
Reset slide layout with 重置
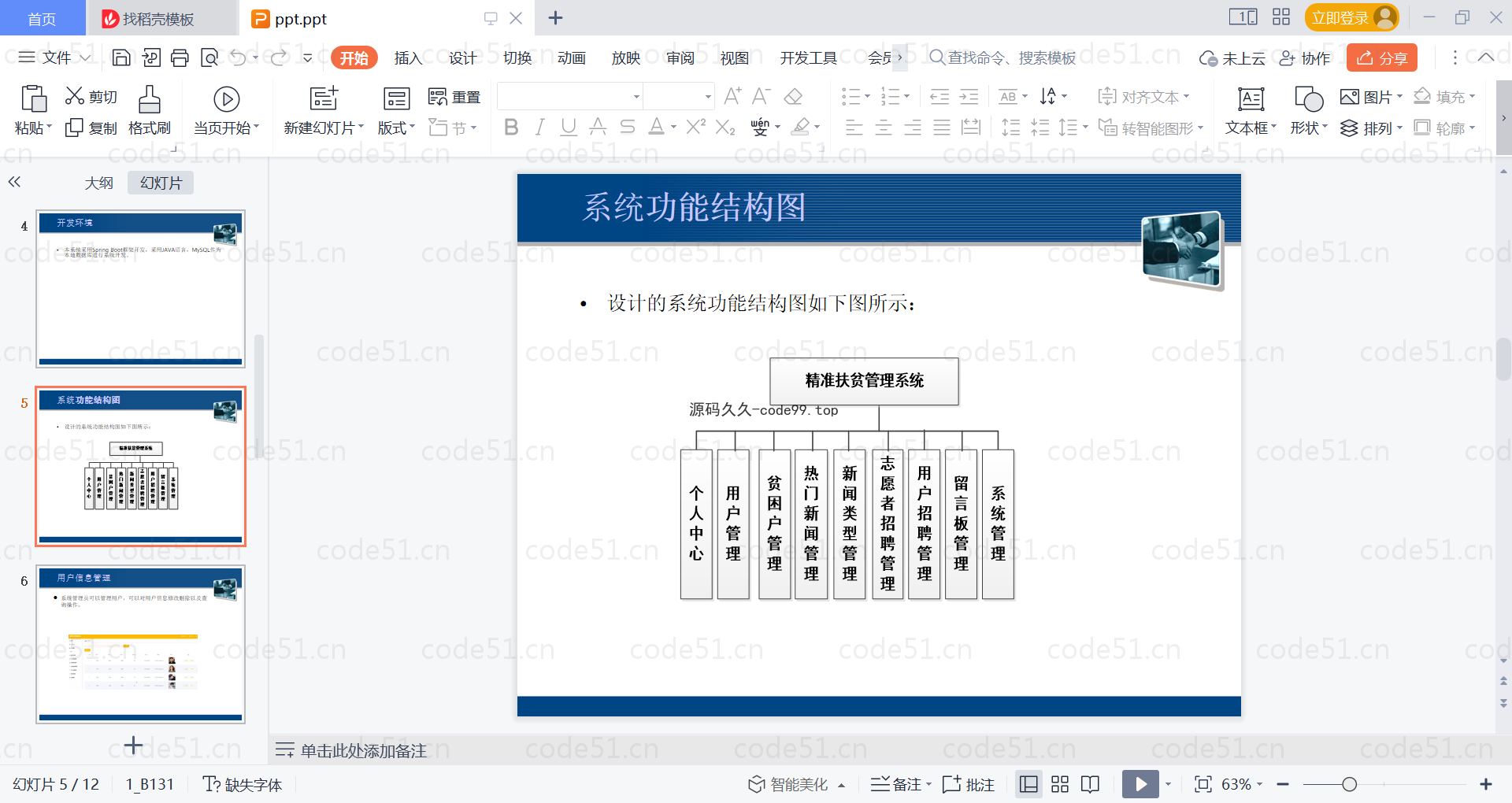[x=454, y=97]
